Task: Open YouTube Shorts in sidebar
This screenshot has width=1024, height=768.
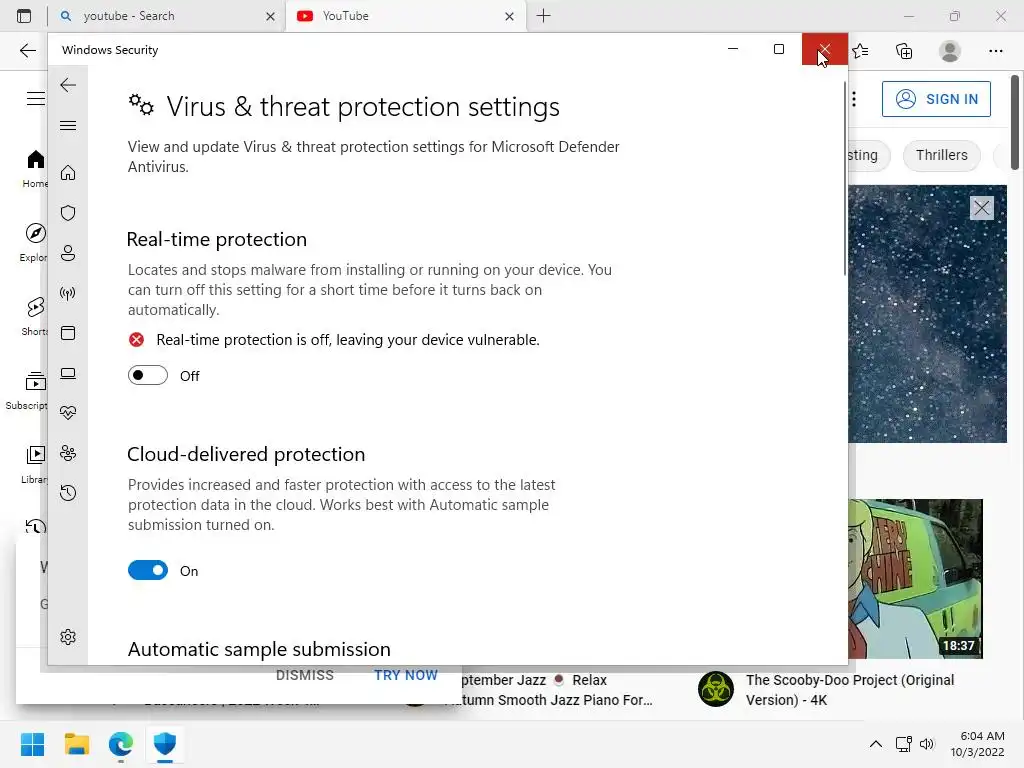Action: pyautogui.click(x=34, y=316)
